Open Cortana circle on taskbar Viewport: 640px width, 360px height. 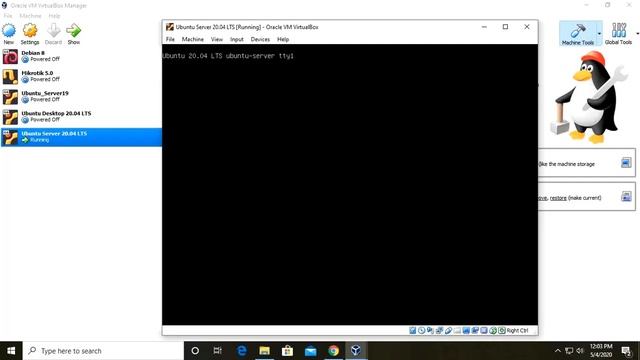(195, 351)
